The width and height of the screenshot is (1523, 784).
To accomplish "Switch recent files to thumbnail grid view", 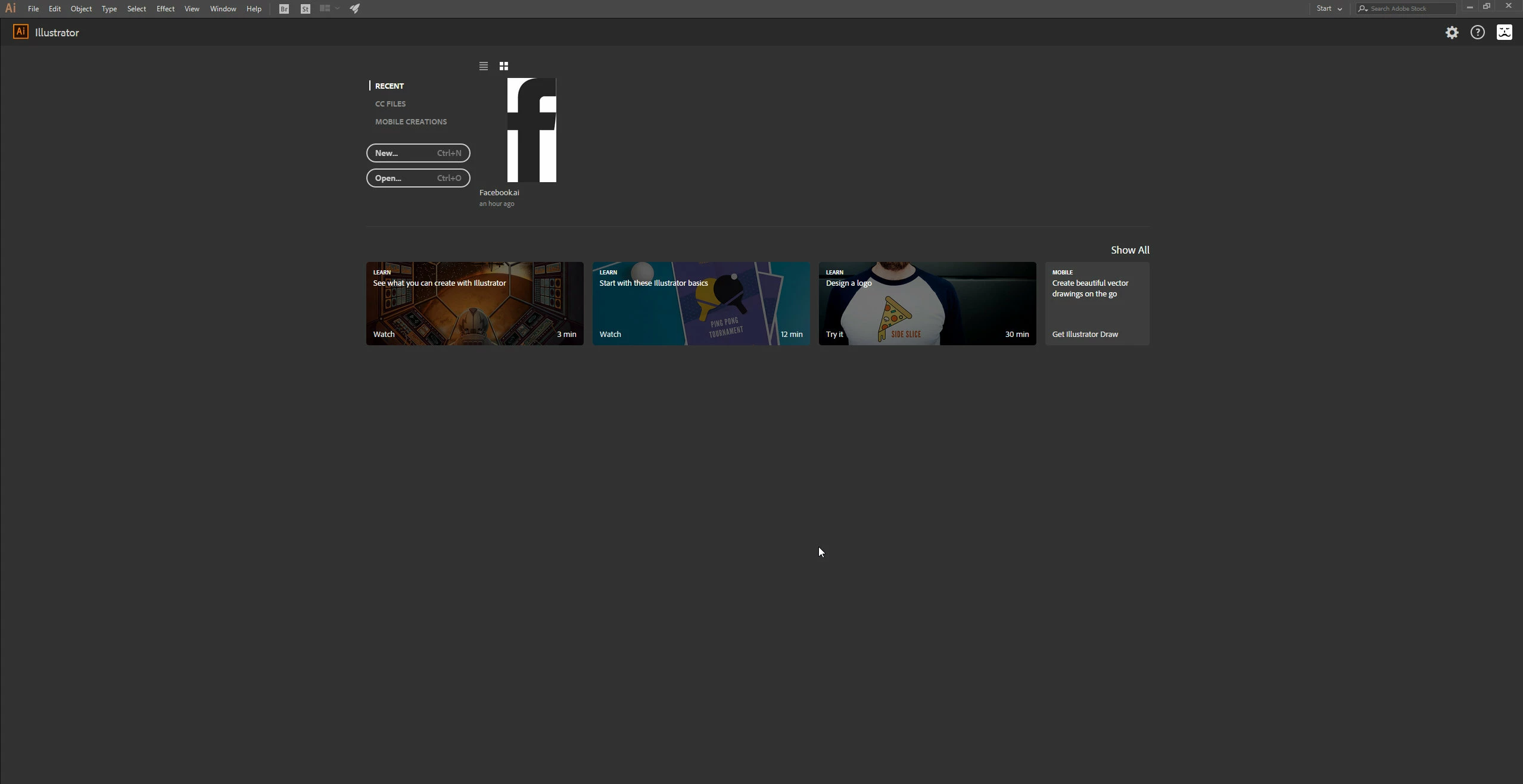I will pyautogui.click(x=504, y=66).
